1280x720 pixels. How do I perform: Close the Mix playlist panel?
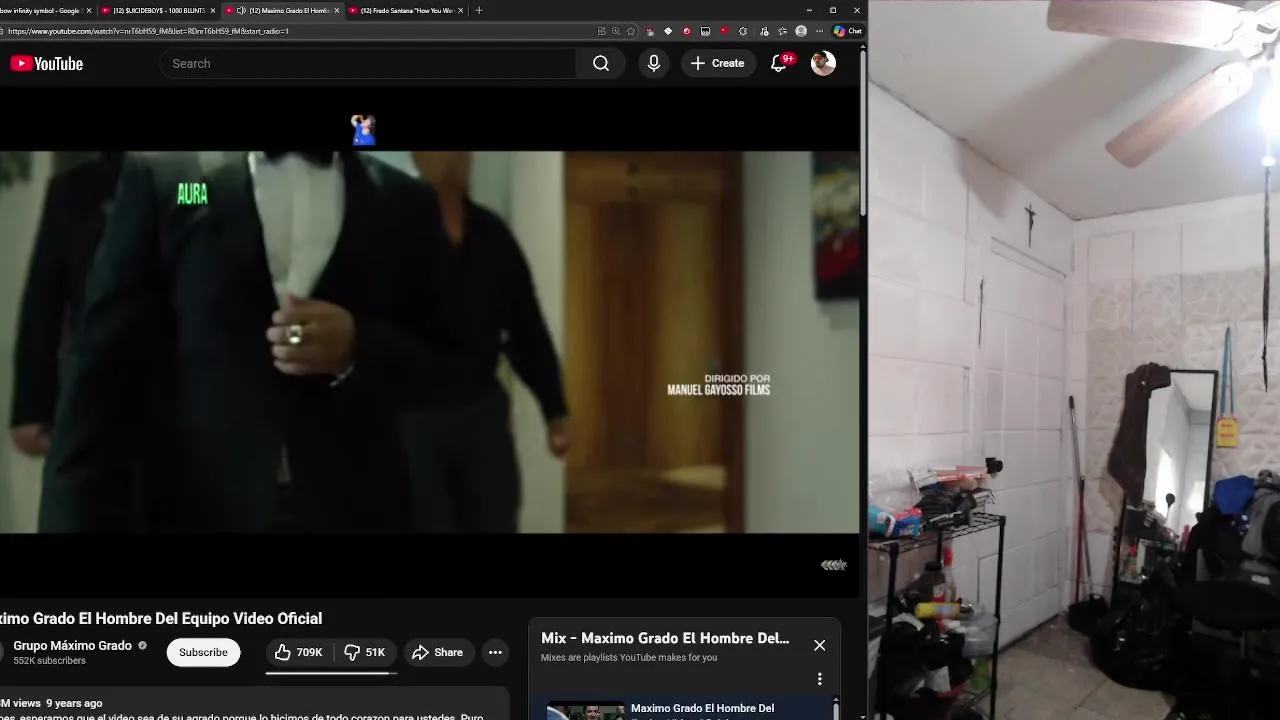coord(820,645)
